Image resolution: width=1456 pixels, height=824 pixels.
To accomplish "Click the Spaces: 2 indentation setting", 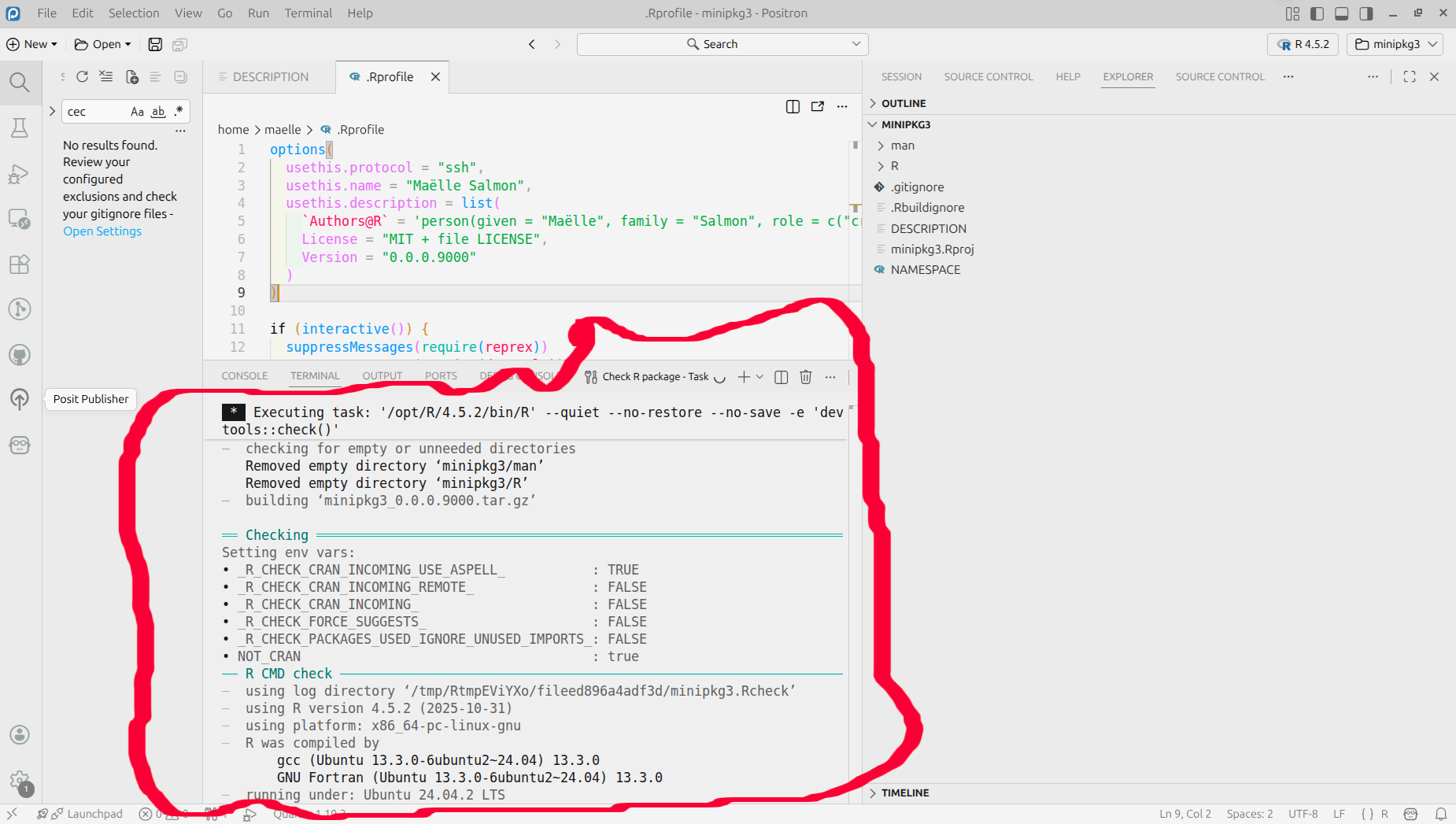I will point(1250,814).
